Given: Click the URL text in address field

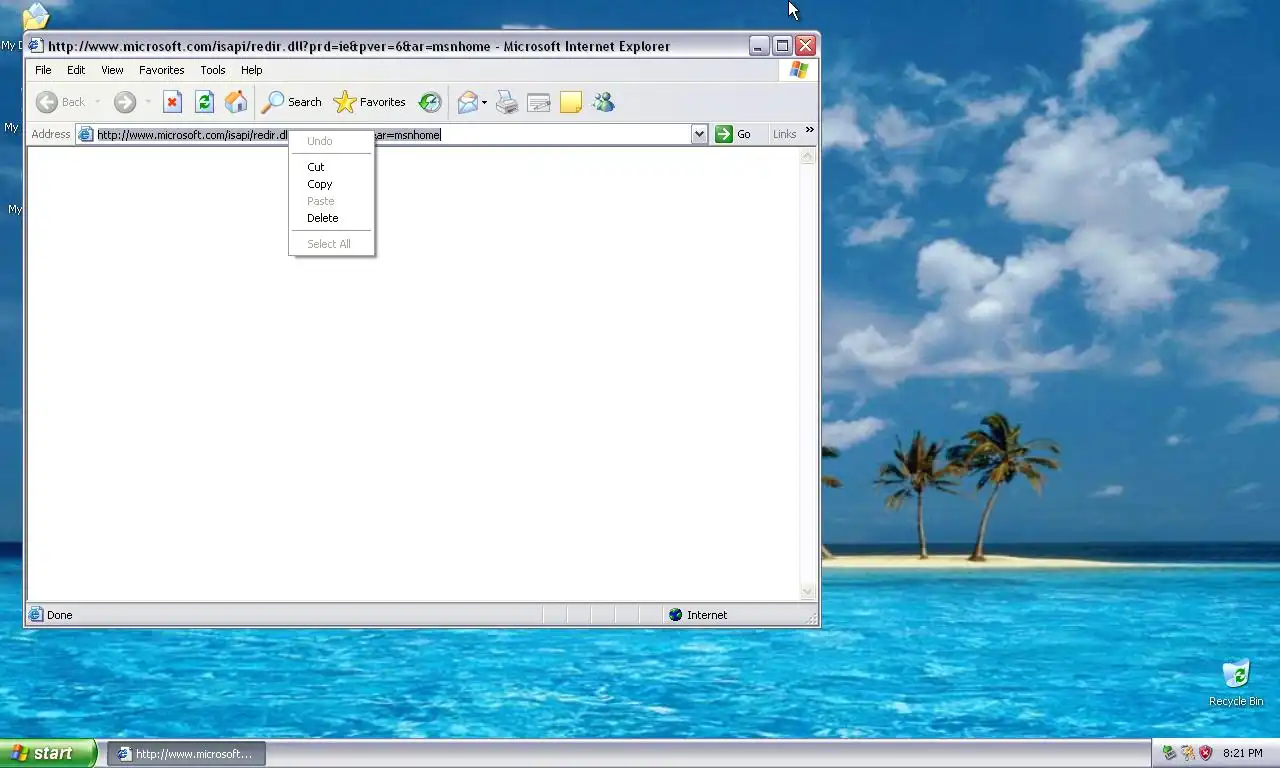Looking at the screenshot, I should [x=268, y=134].
